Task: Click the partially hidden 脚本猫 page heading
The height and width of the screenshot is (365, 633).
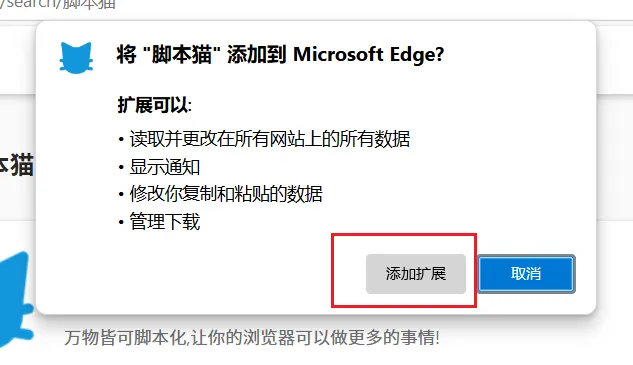Action: (16, 166)
